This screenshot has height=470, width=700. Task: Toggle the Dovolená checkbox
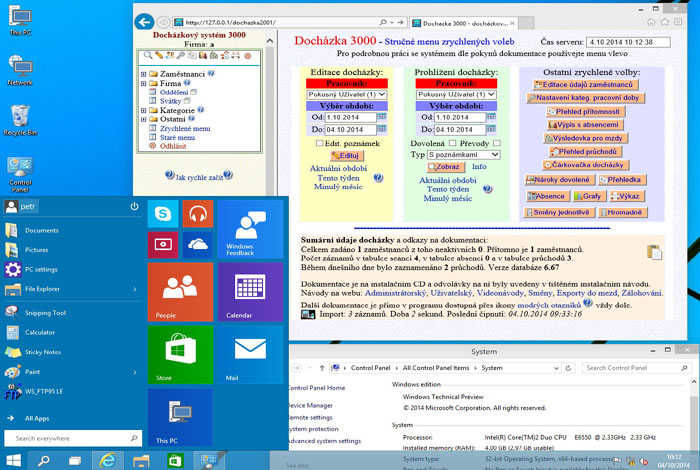click(452, 143)
